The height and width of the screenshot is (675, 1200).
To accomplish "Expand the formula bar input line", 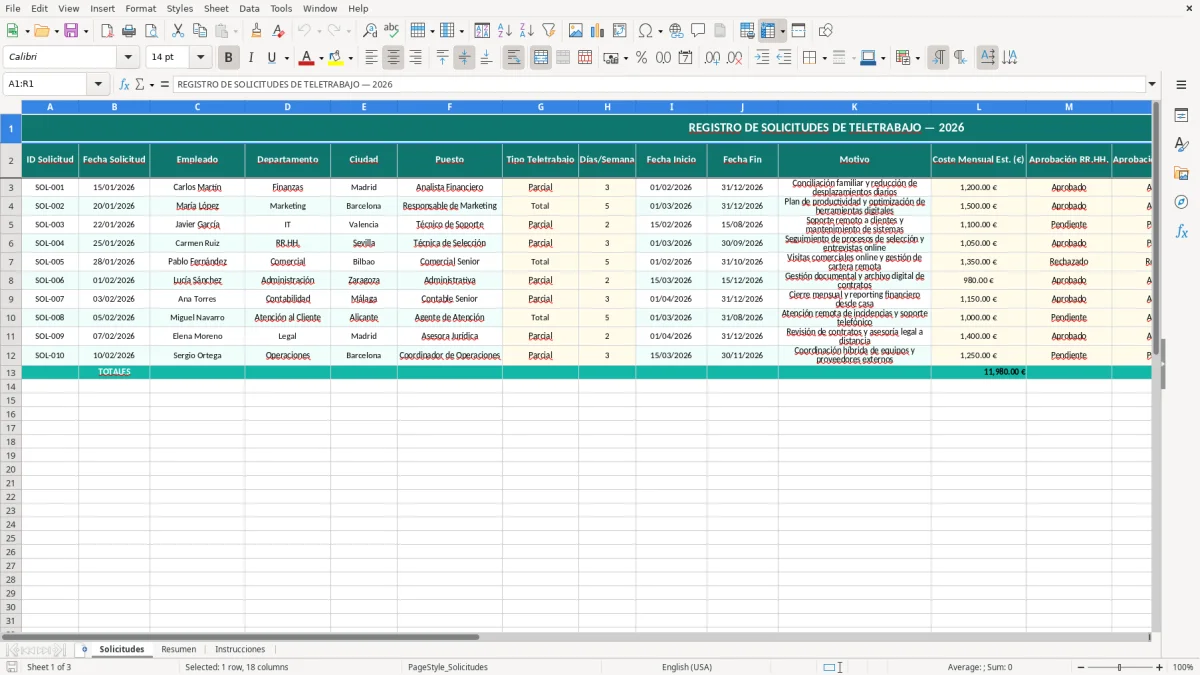I will pos(1152,84).
